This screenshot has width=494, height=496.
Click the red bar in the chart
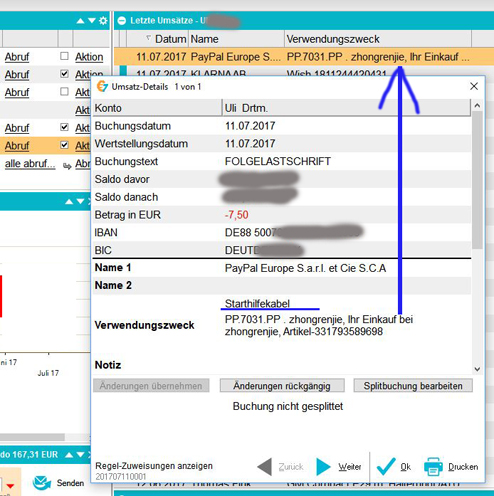1,296
